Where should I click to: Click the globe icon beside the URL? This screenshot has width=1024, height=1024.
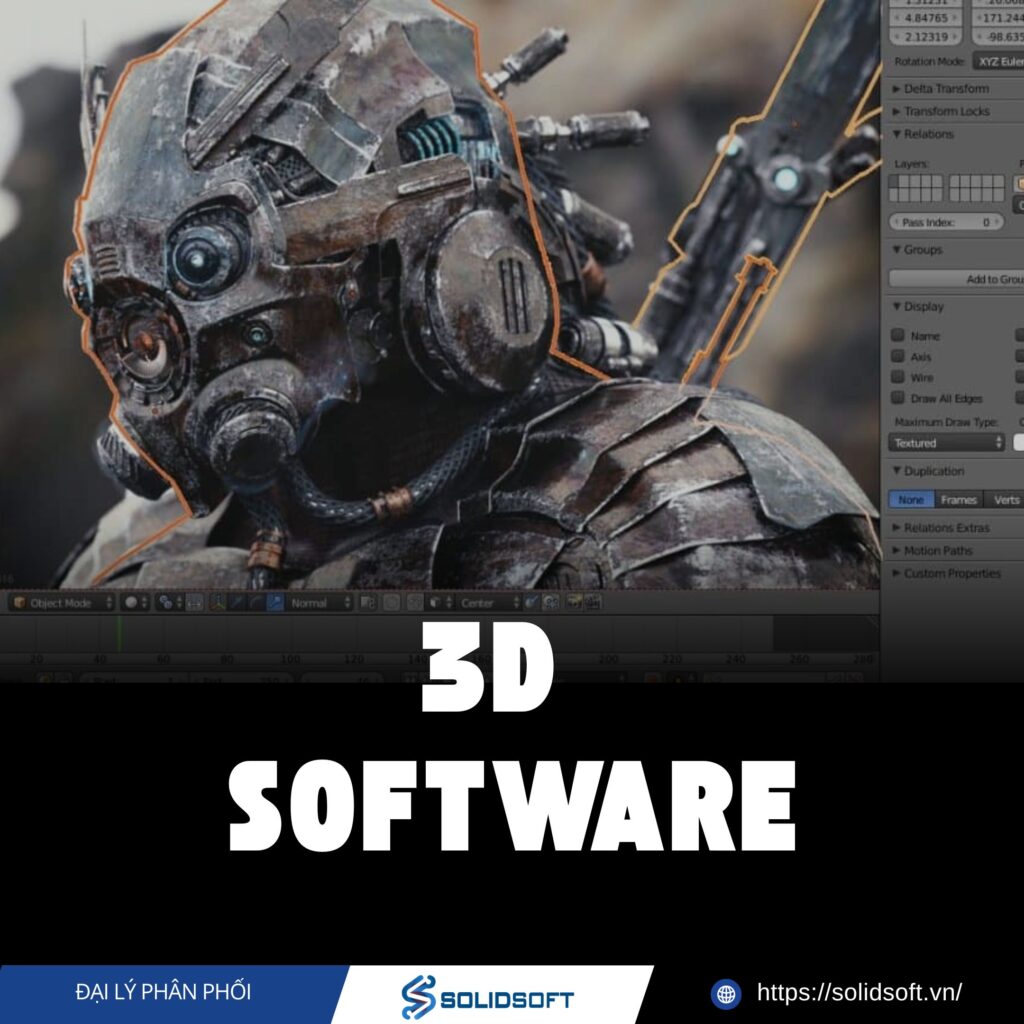(726, 994)
